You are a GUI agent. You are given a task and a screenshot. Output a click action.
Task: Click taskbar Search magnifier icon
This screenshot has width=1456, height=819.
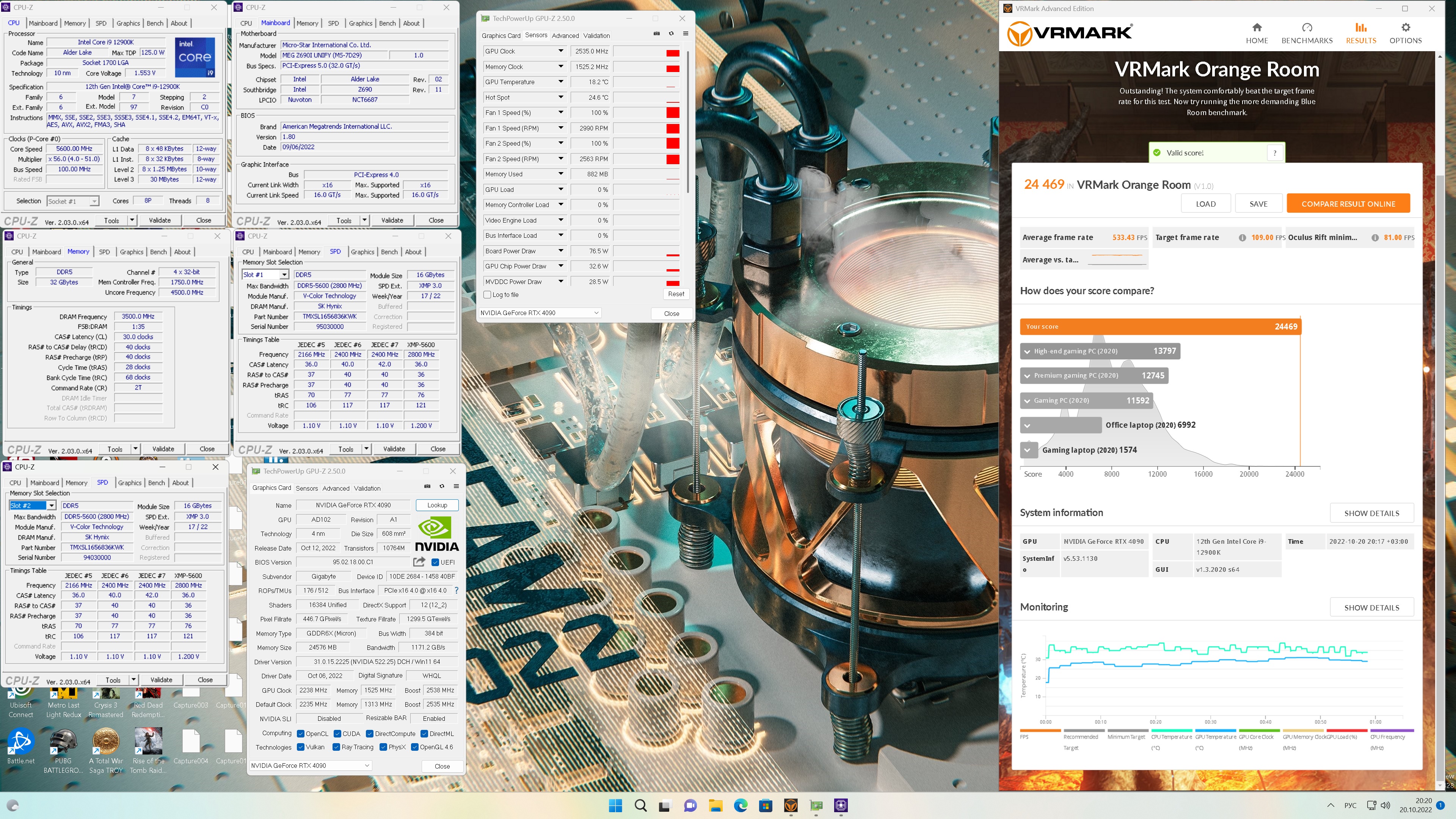(640, 805)
